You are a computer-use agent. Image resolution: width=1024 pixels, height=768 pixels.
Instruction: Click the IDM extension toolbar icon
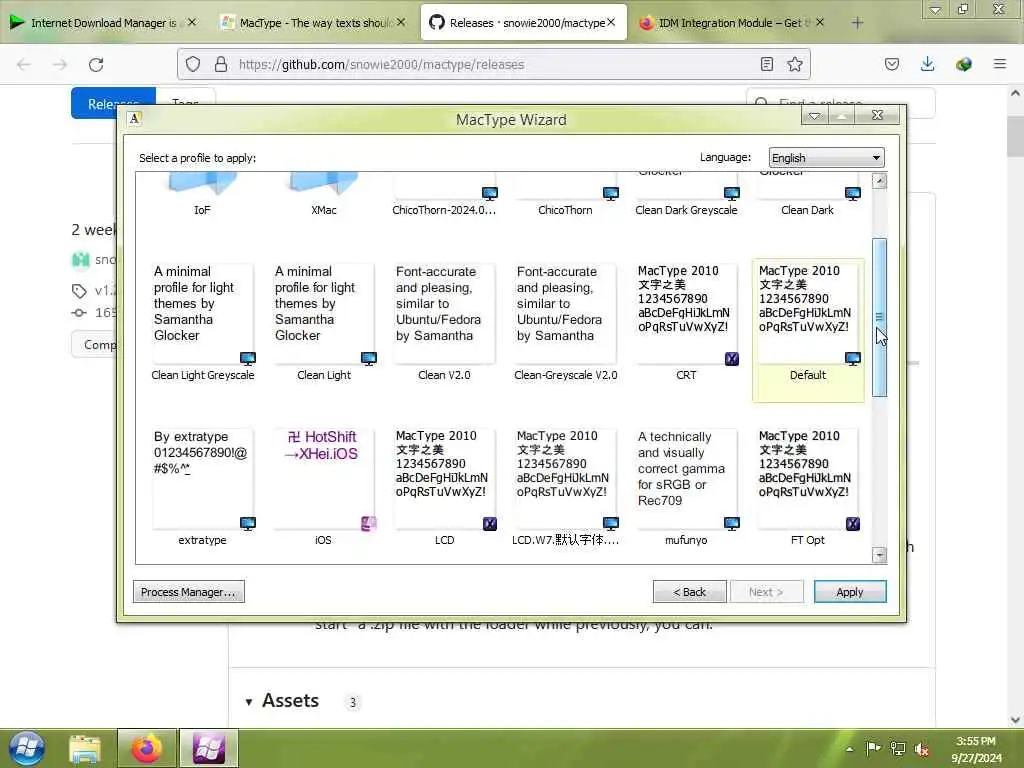point(964,64)
